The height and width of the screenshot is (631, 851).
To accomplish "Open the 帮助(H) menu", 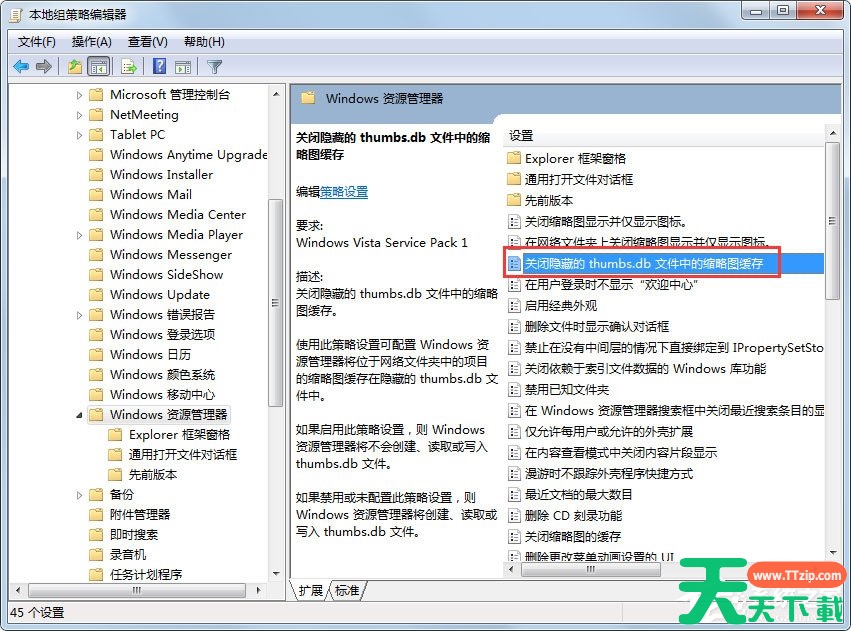I will 204,42.
